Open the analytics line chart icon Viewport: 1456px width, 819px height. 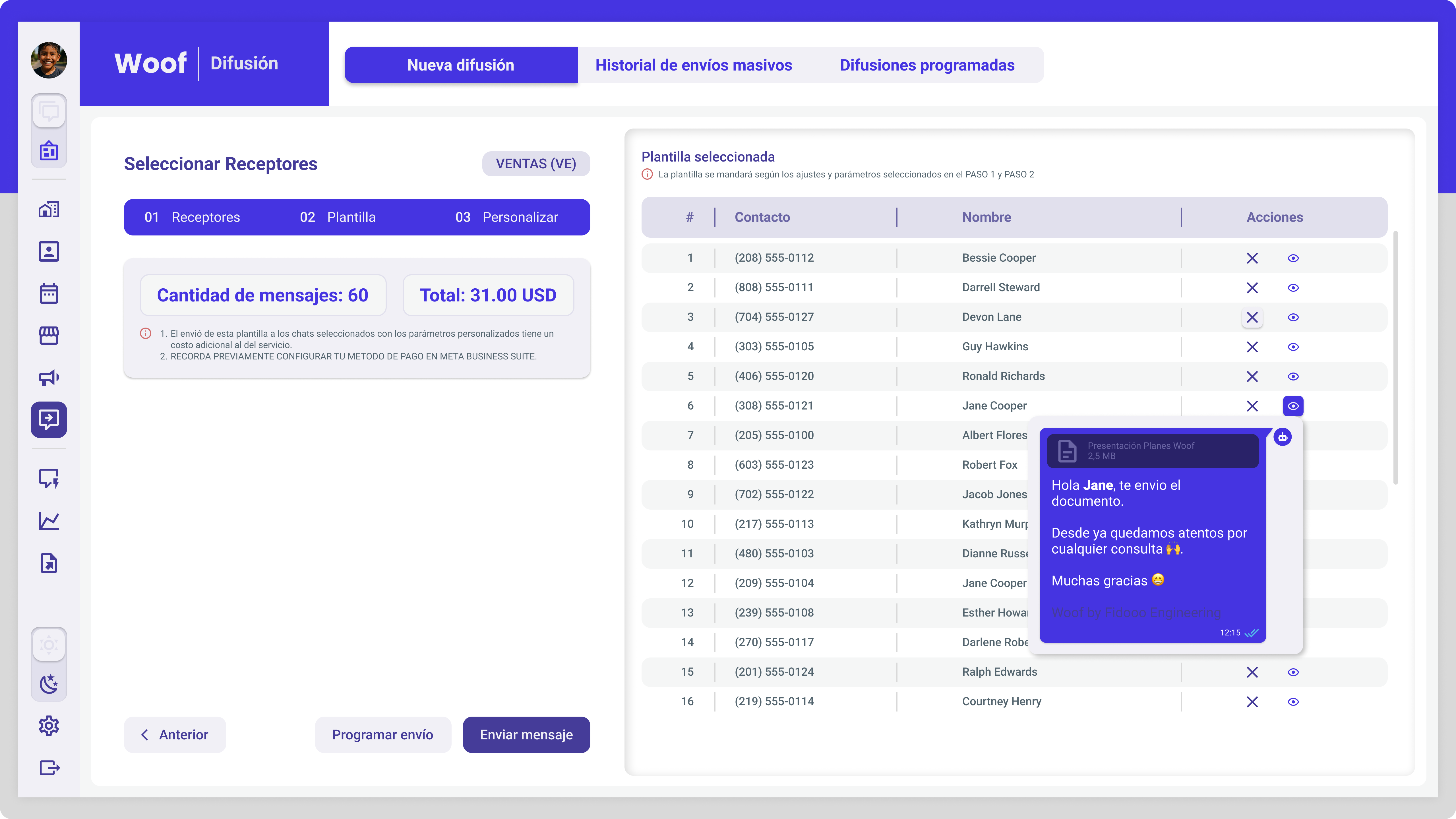[49, 521]
